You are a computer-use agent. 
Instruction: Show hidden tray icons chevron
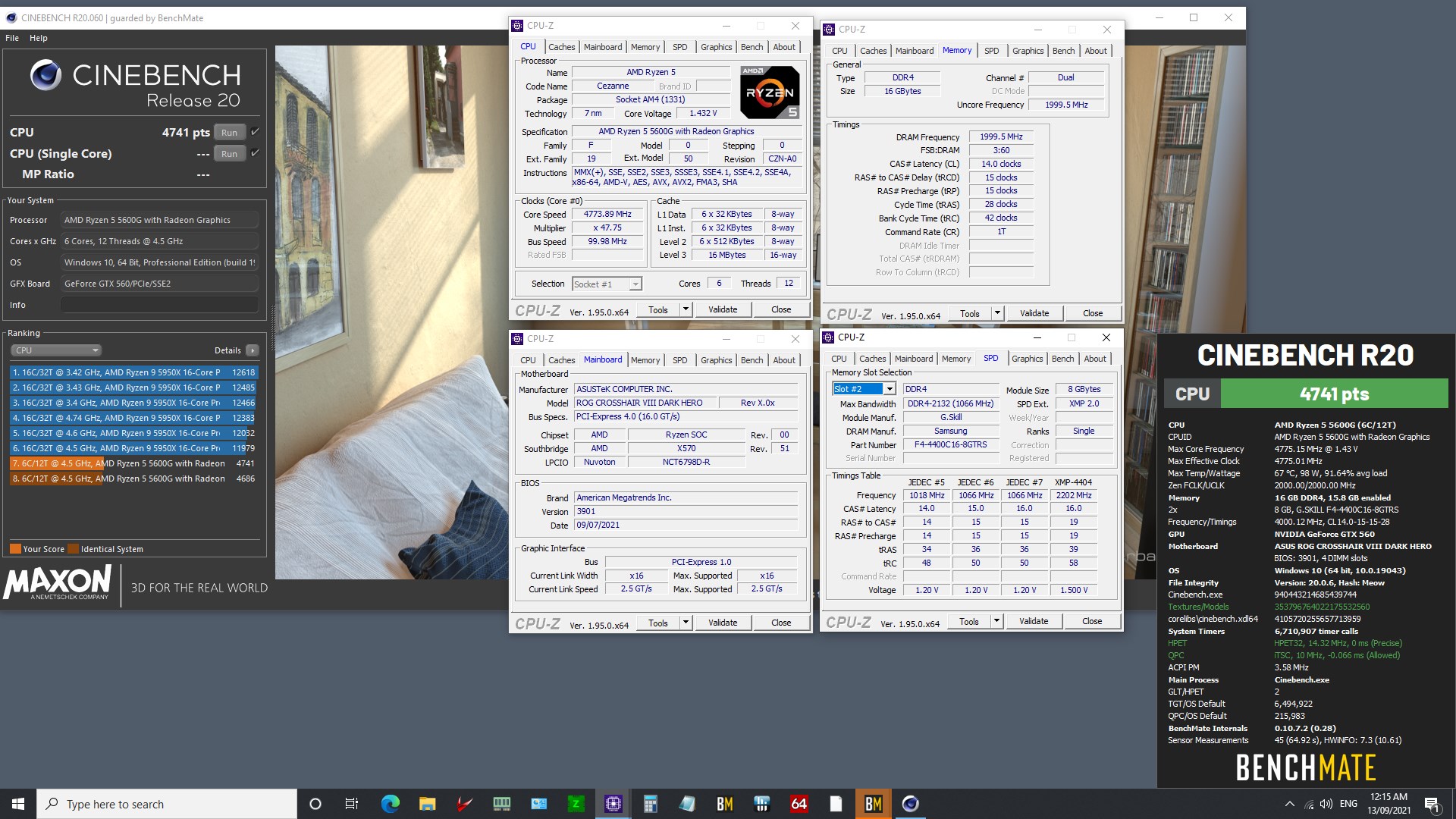click(x=1289, y=804)
